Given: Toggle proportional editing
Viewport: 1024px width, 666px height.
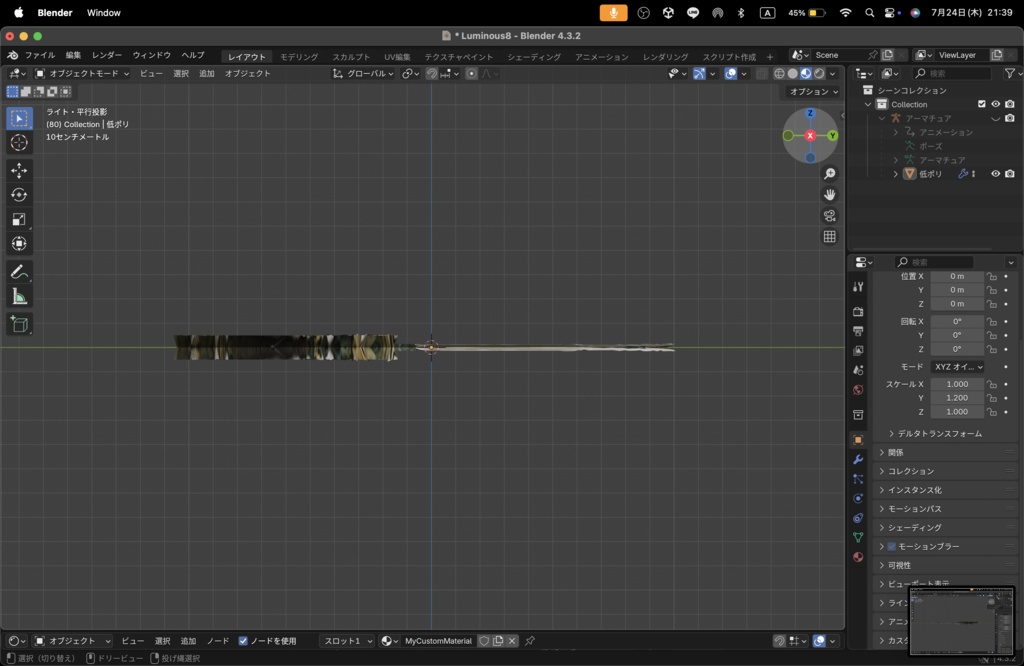Looking at the screenshot, I should click(x=472, y=74).
